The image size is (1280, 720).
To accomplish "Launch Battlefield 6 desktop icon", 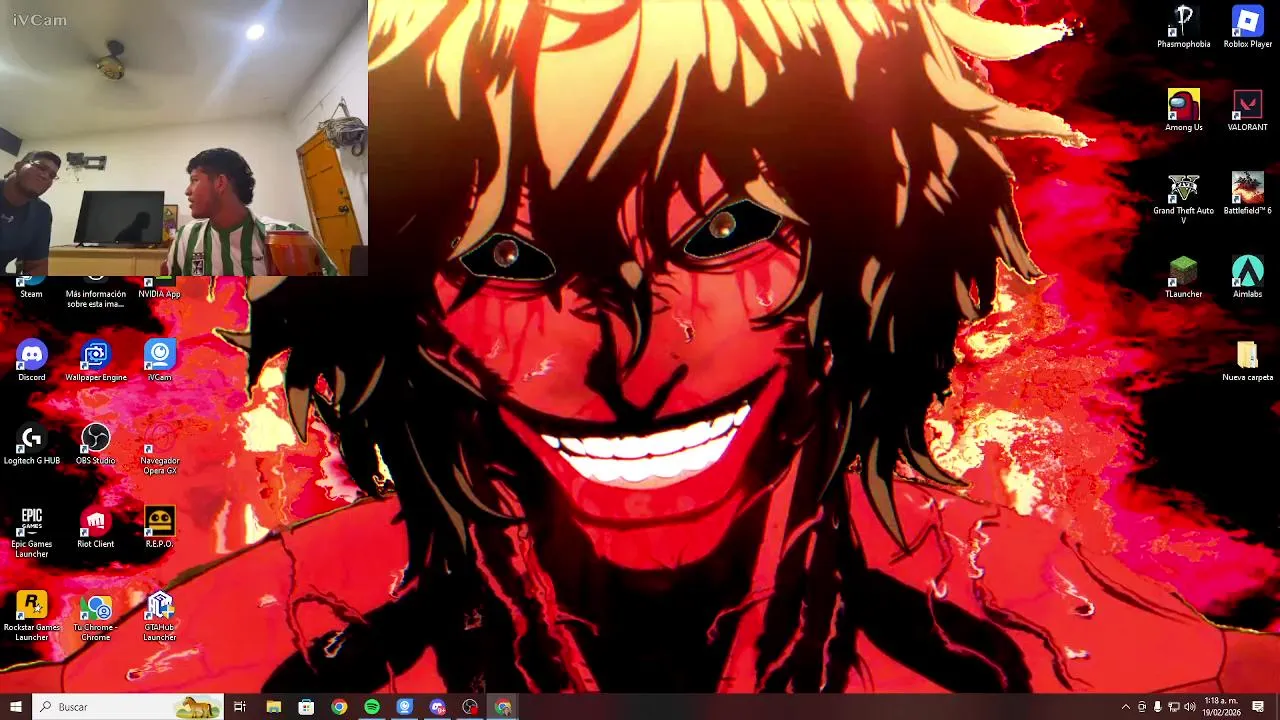I will (1248, 194).
